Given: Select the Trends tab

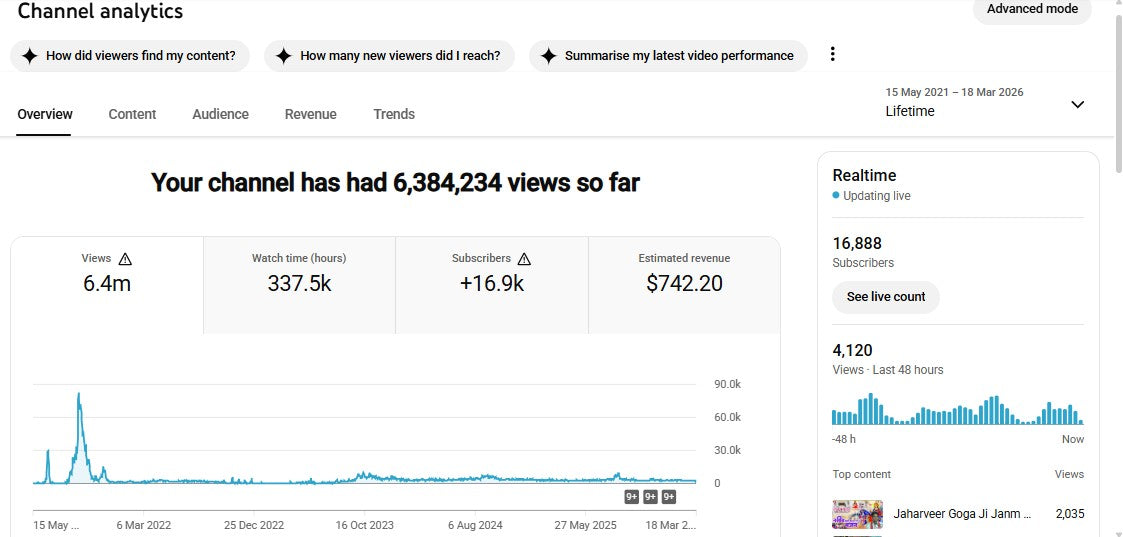Looking at the screenshot, I should pyautogui.click(x=394, y=114).
